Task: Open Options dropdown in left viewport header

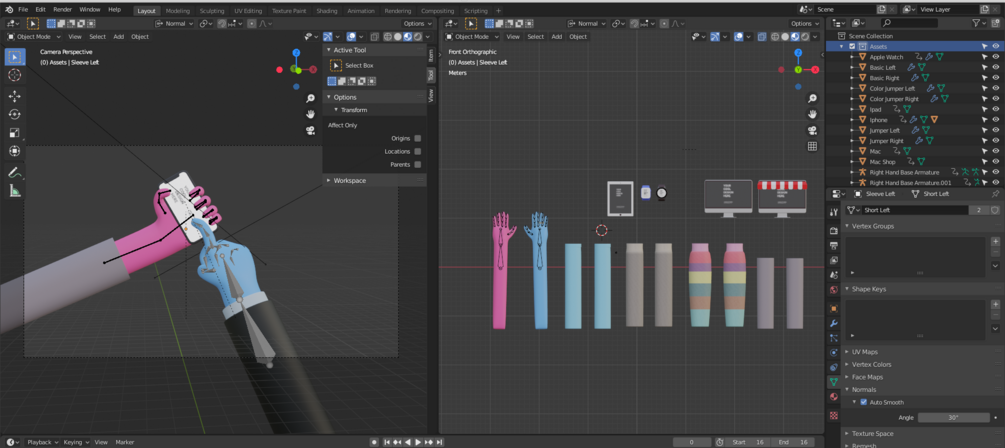Action: pos(417,24)
